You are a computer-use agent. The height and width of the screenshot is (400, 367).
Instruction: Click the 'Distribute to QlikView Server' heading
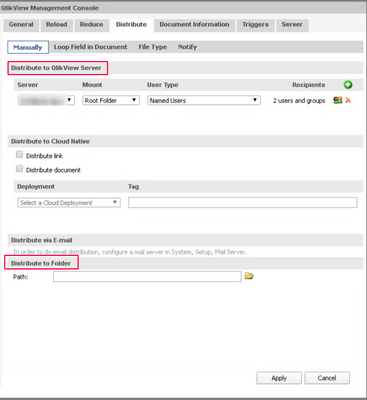[x=56, y=68]
